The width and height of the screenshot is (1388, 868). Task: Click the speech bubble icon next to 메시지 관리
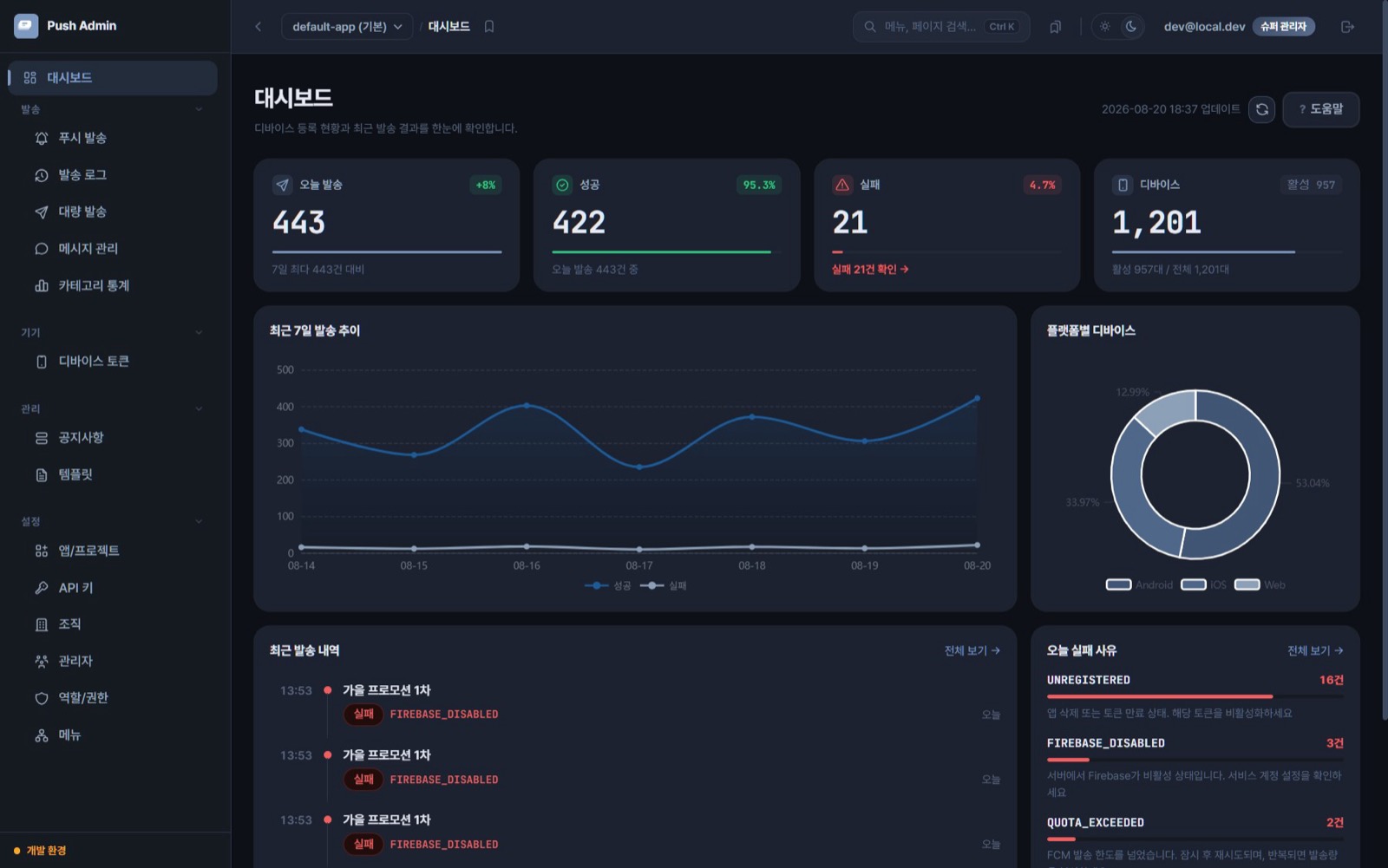click(42, 249)
